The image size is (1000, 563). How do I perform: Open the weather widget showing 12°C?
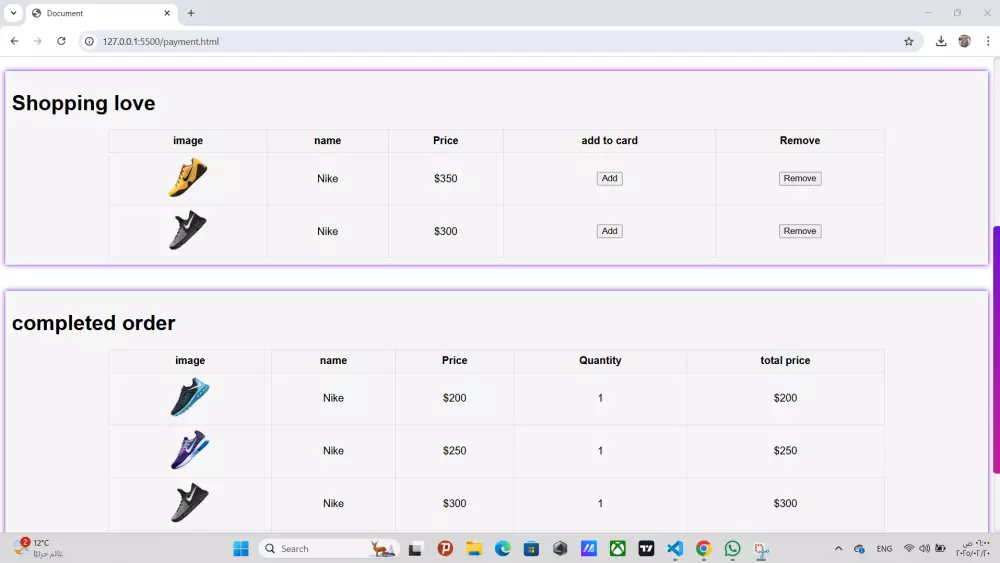coord(38,548)
